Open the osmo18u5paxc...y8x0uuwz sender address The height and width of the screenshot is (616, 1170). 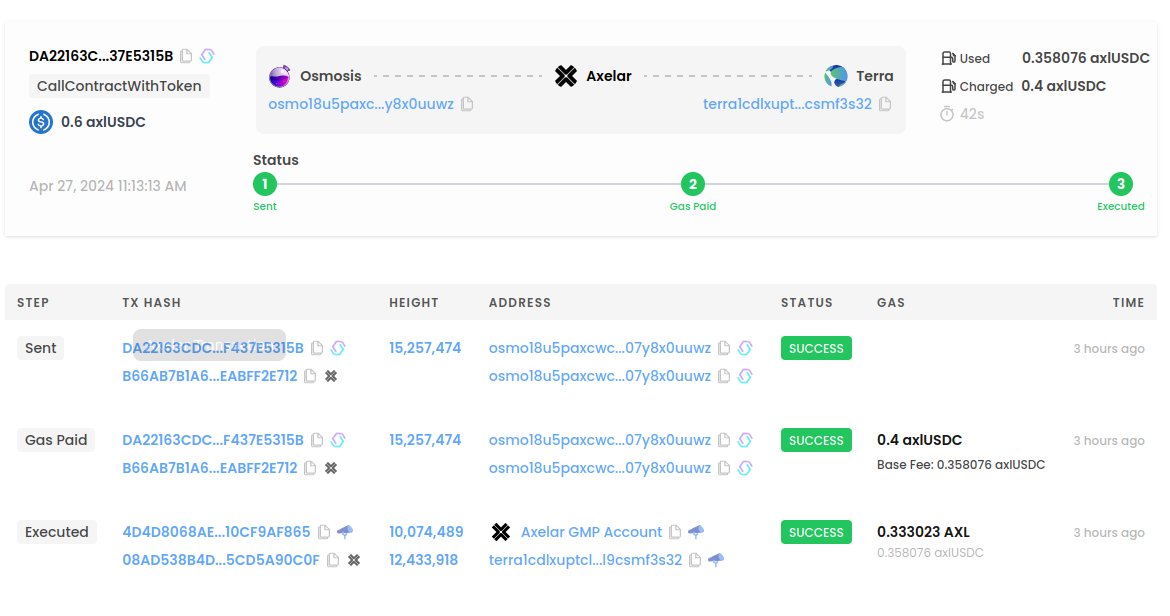361,104
